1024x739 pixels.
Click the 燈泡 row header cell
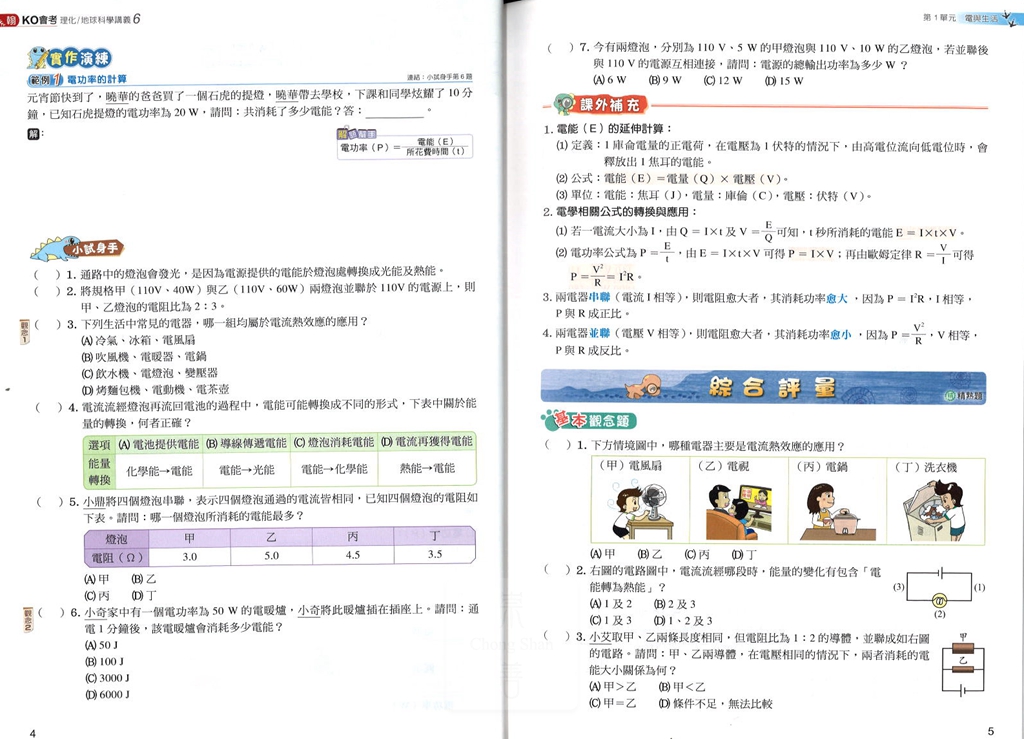[117, 539]
